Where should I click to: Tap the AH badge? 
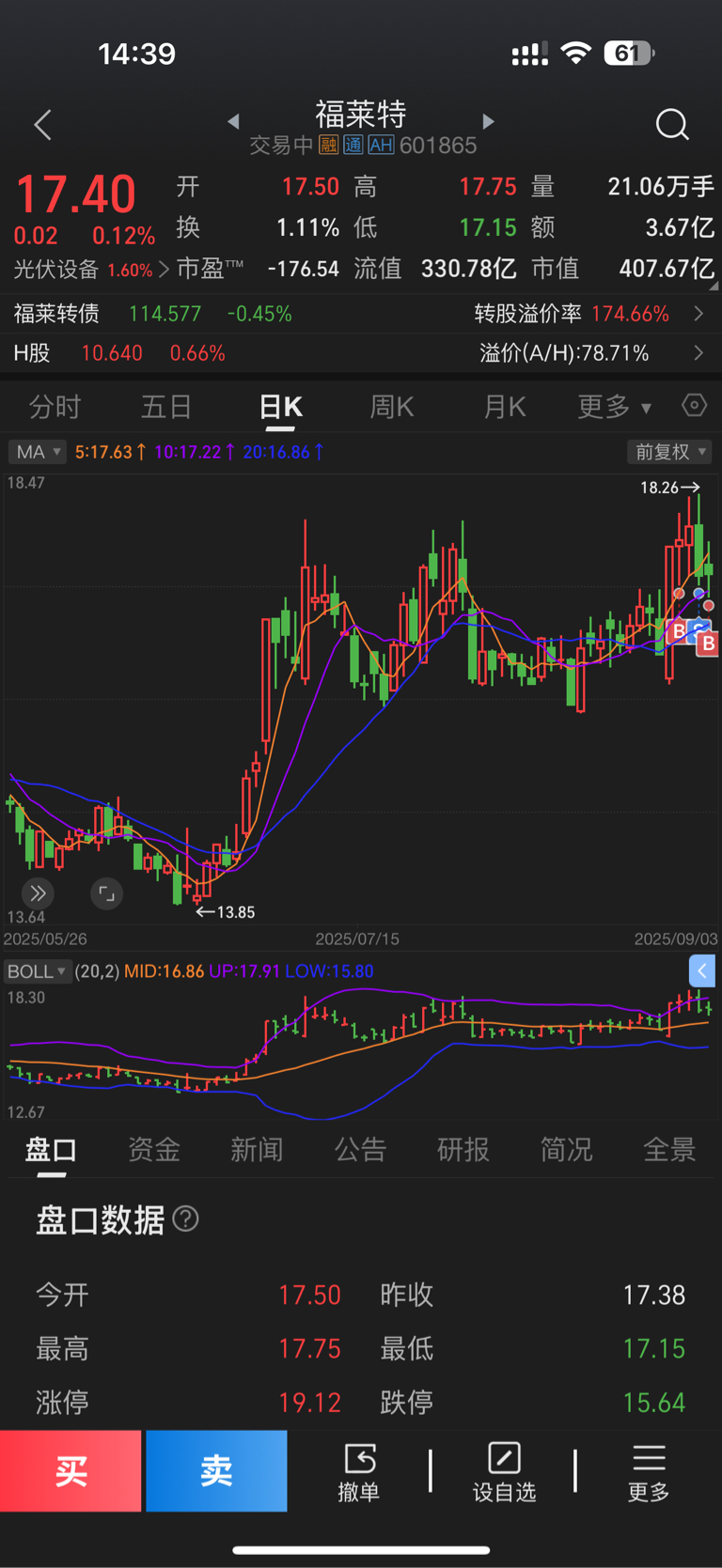381,145
